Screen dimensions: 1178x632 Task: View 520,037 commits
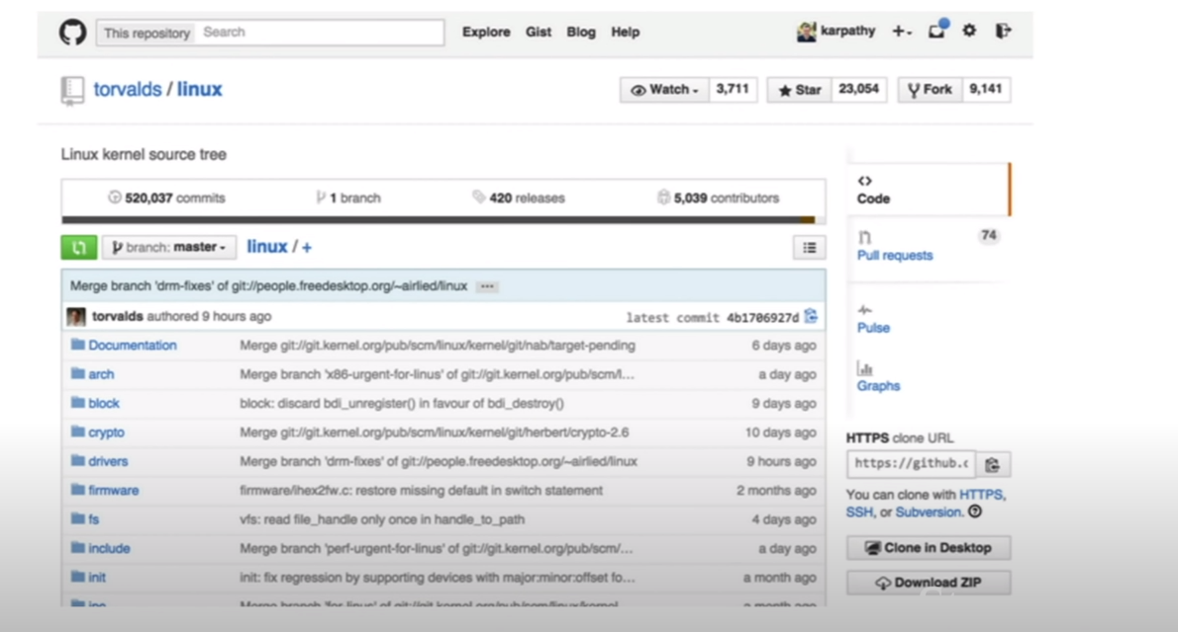(x=166, y=198)
